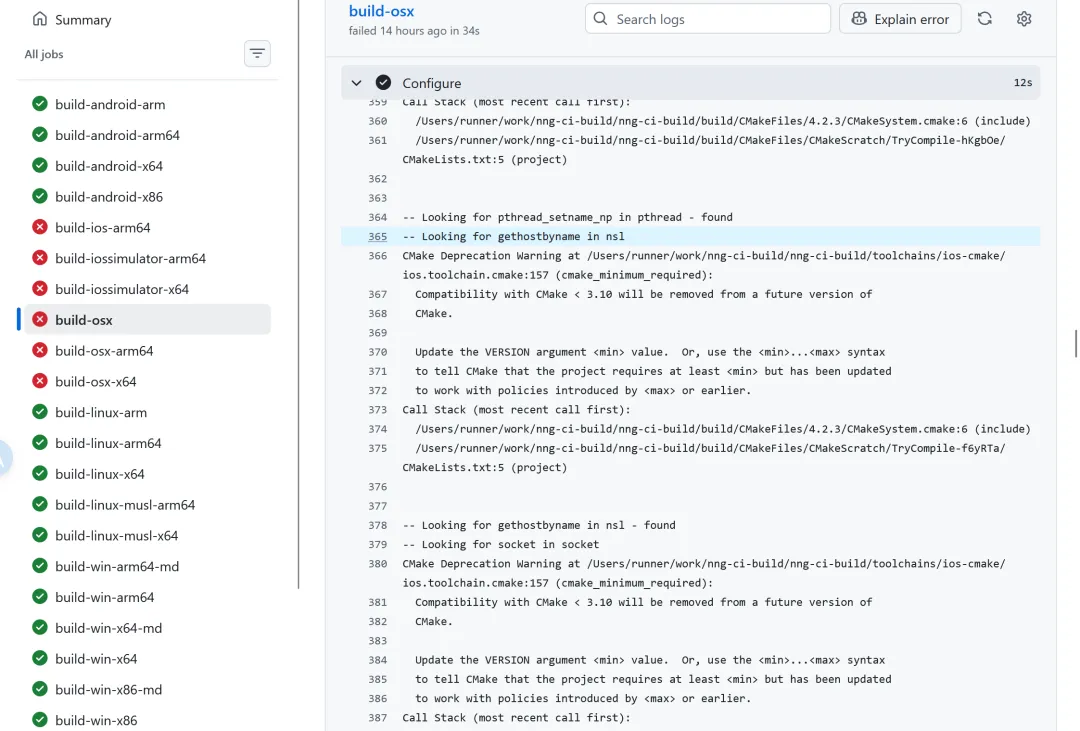Open the Summary page
Viewport: 1080px width, 731px height.
point(83,19)
